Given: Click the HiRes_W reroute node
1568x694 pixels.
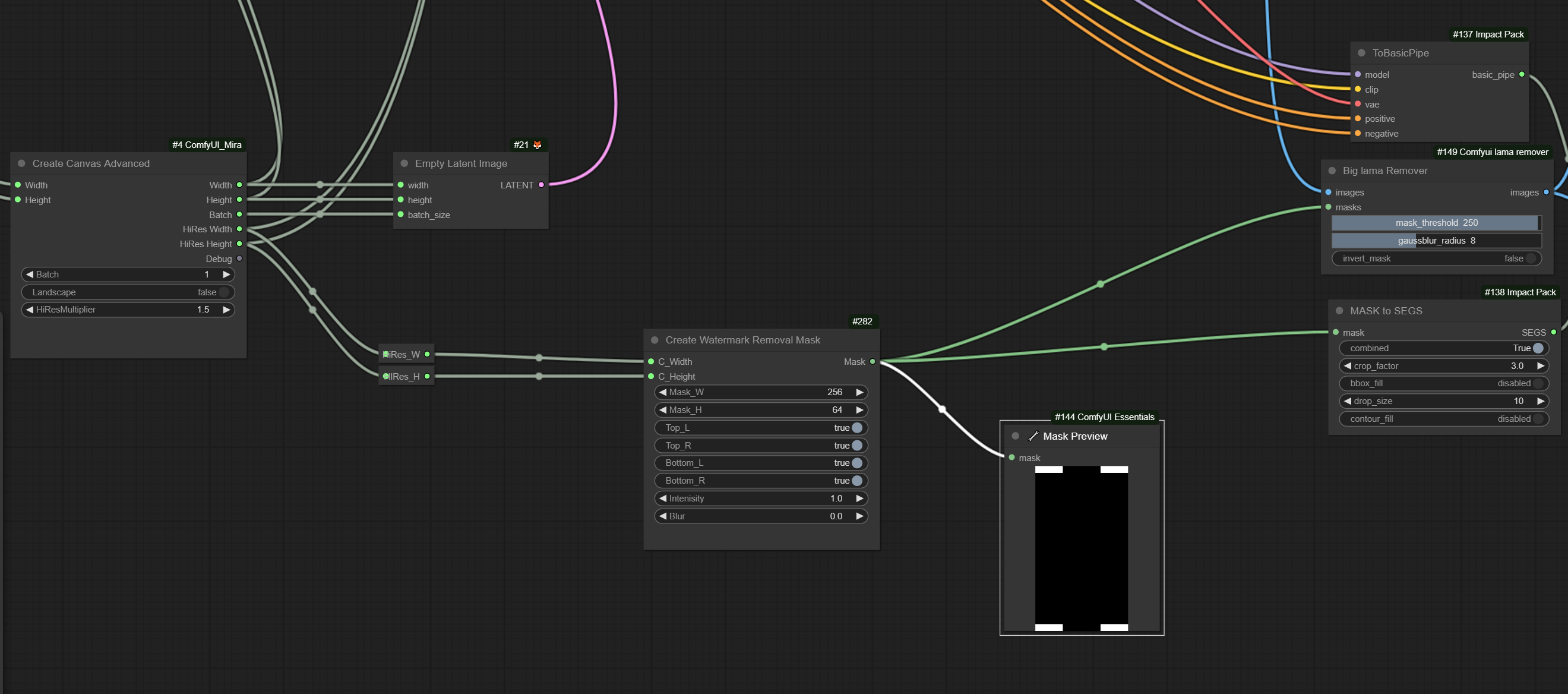Looking at the screenshot, I should [406, 354].
